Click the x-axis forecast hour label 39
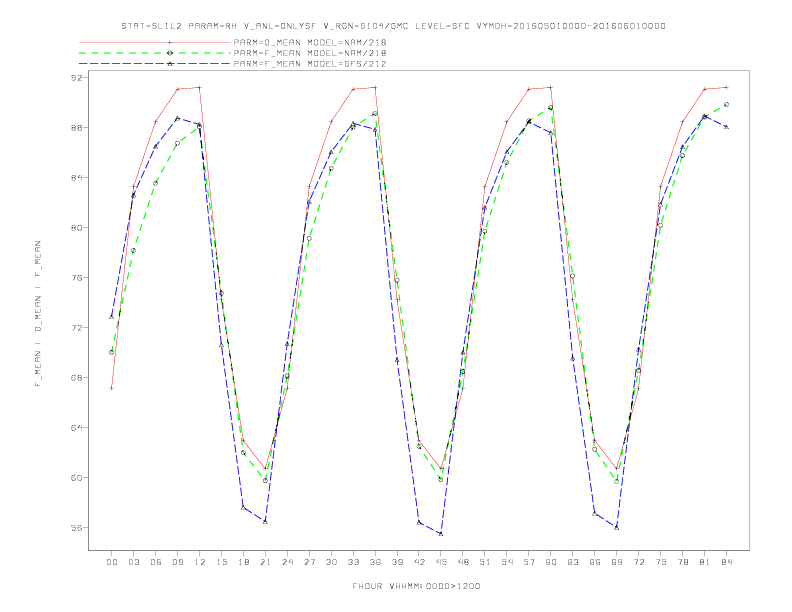Image resolution: width=792 pixels, height=612 pixels. 398,562
